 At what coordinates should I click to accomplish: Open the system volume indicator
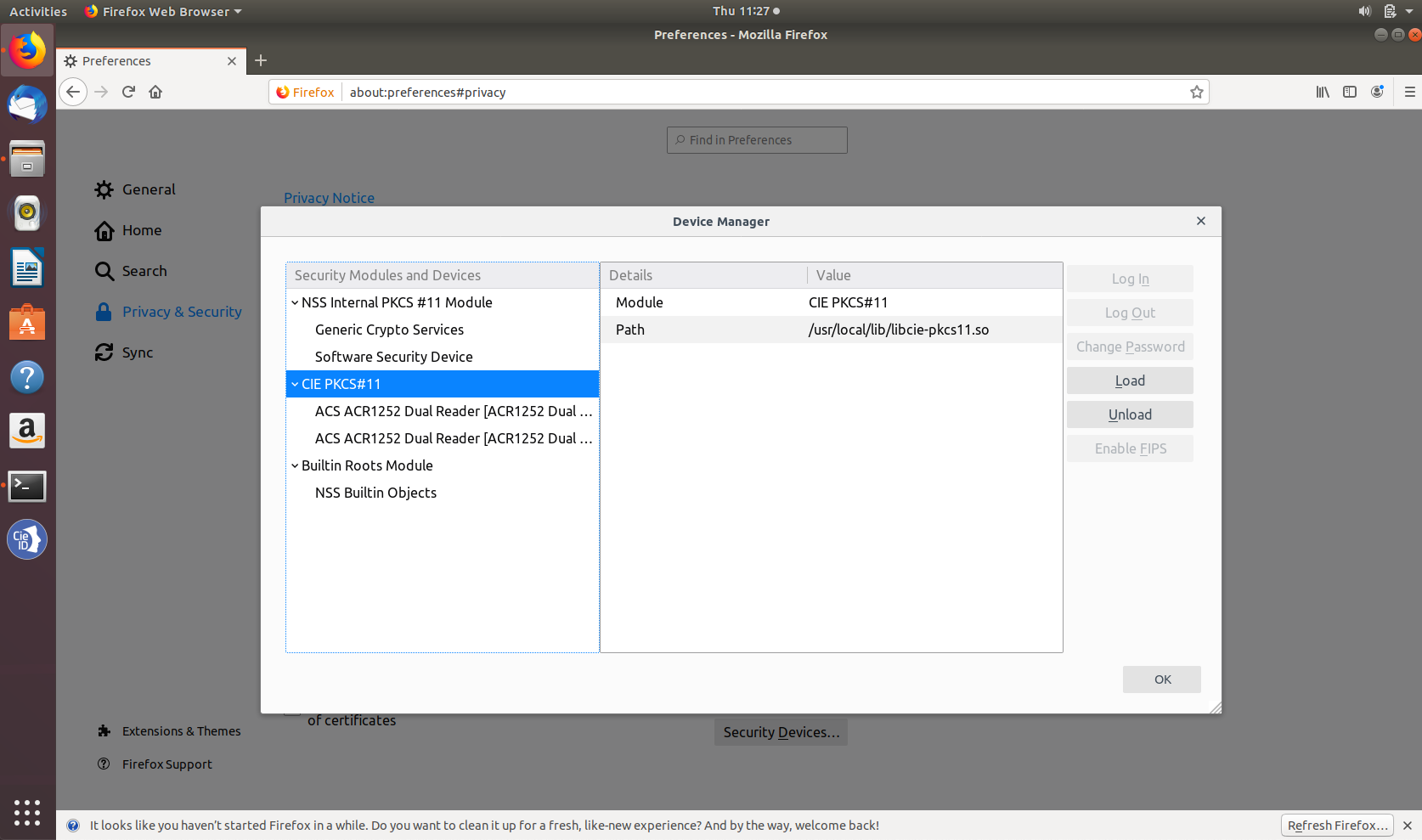(x=1364, y=11)
